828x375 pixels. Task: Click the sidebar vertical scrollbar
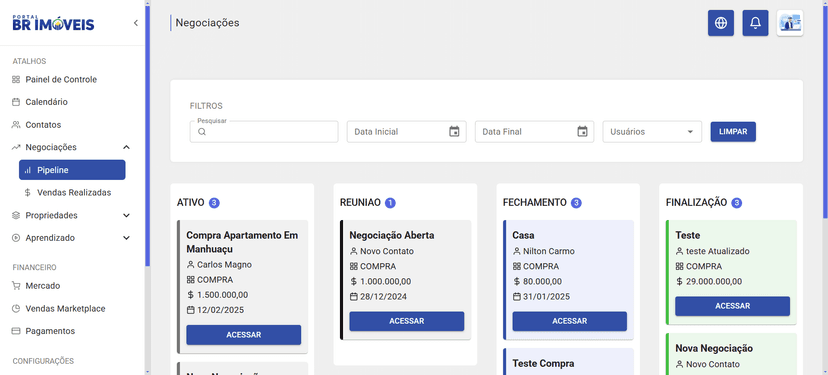click(147, 136)
